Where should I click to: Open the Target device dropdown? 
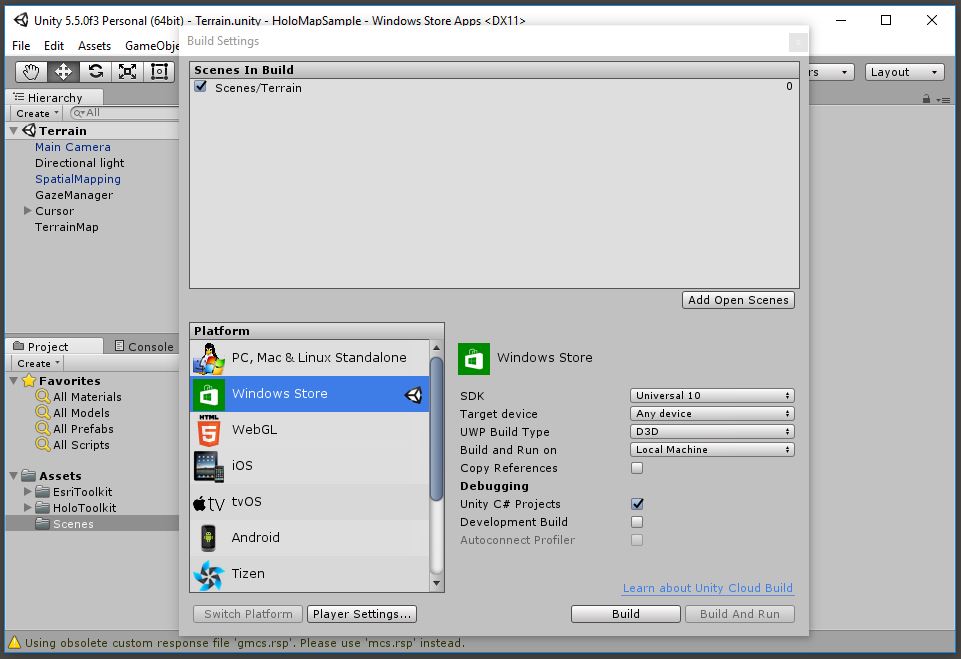coord(712,414)
